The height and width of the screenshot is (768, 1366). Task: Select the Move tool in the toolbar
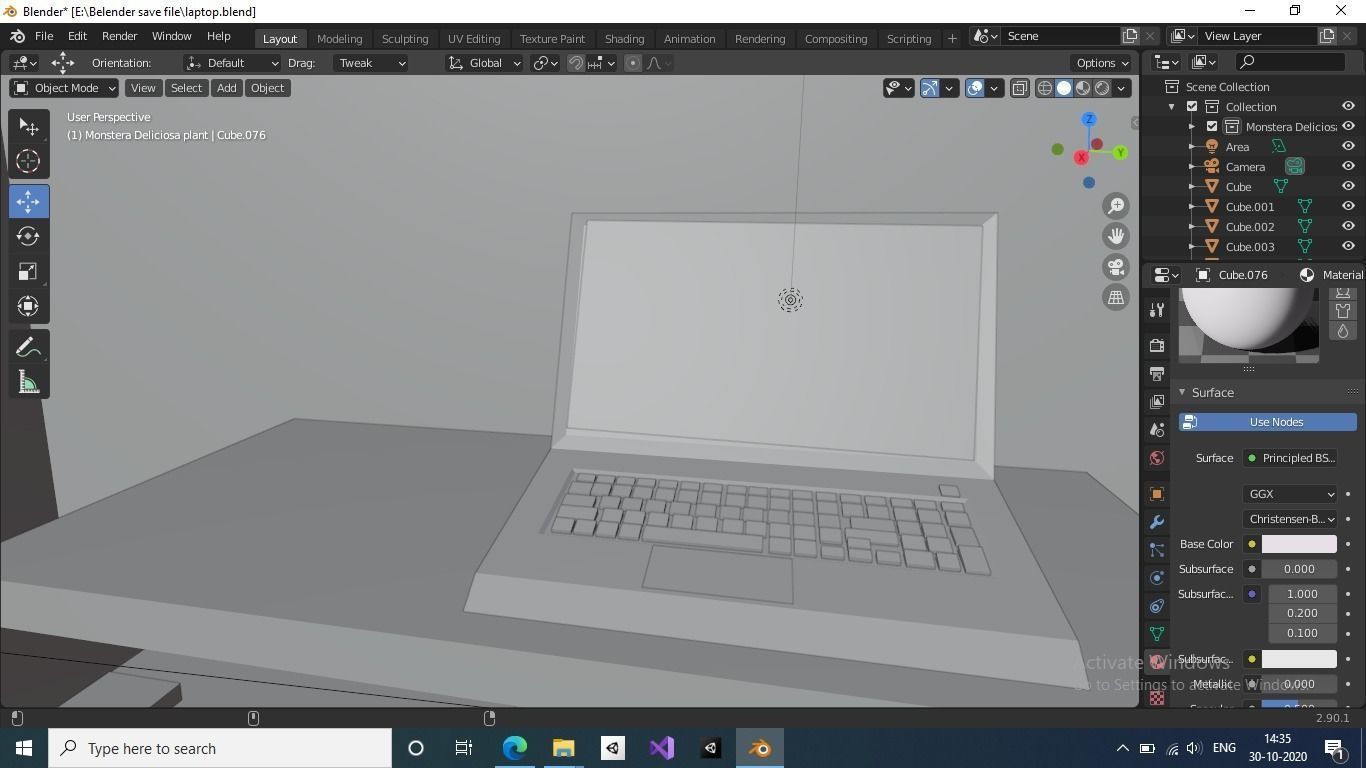[x=28, y=201]
